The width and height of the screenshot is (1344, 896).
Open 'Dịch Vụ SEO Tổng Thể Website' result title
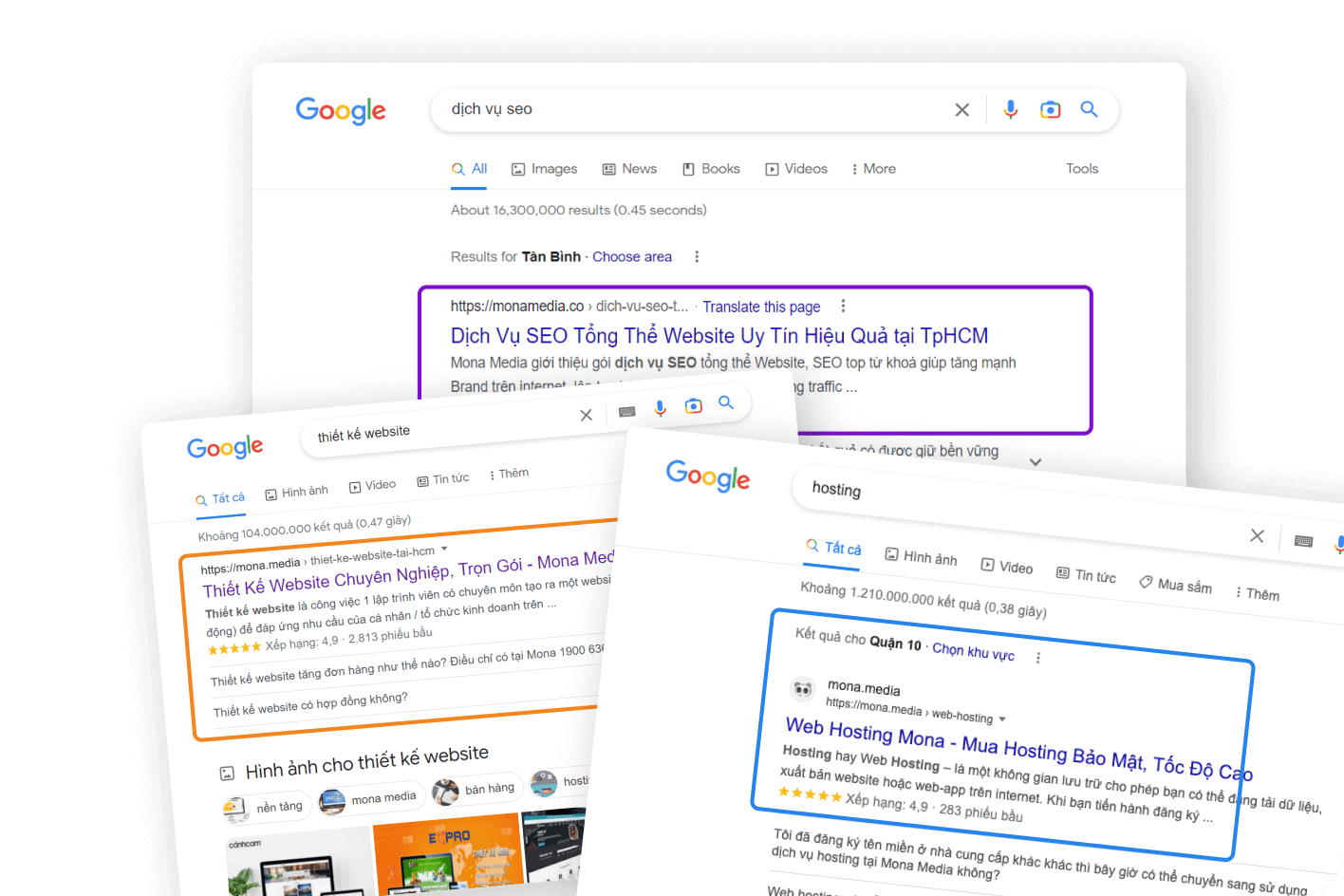[719, 336]
